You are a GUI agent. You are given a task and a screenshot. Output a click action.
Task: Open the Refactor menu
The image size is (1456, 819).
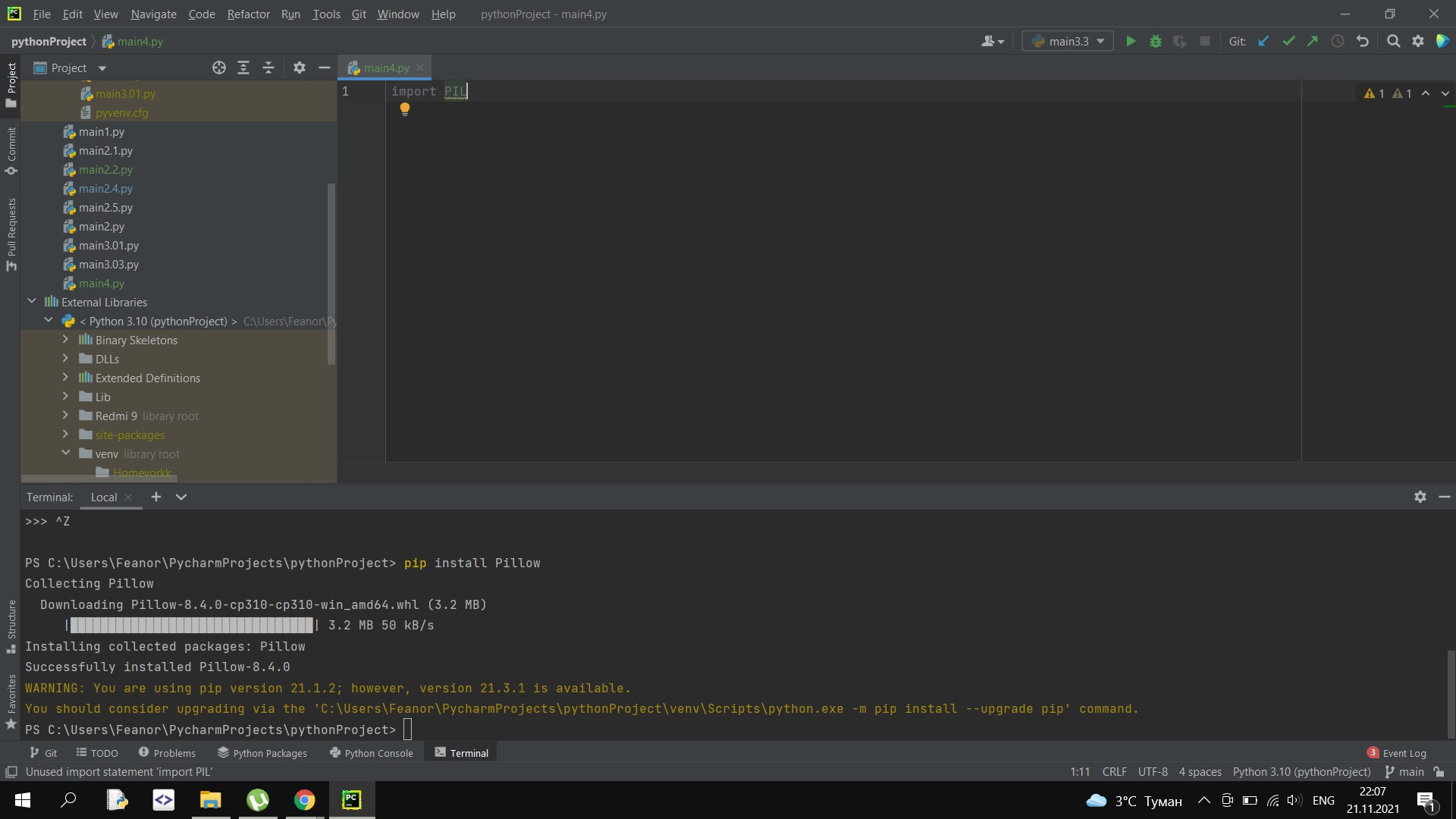click(x=248, y=14)
